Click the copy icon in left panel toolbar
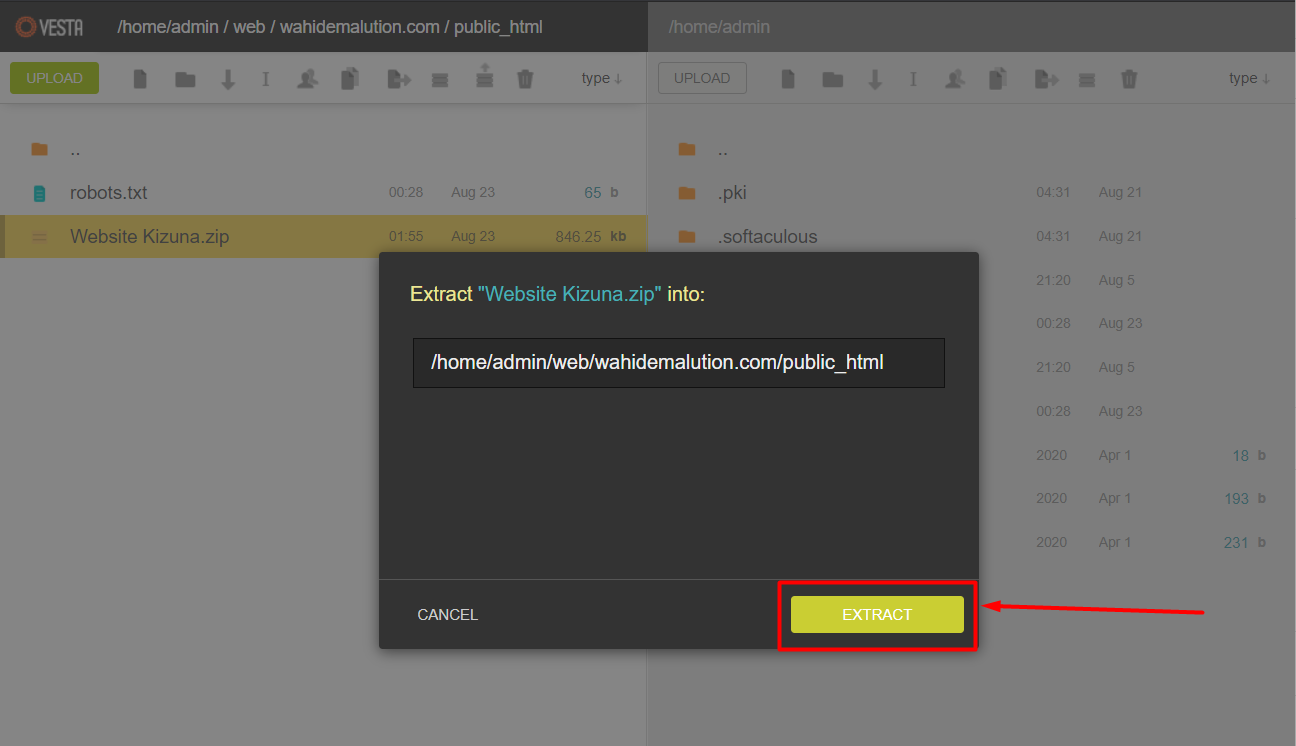 350,78
